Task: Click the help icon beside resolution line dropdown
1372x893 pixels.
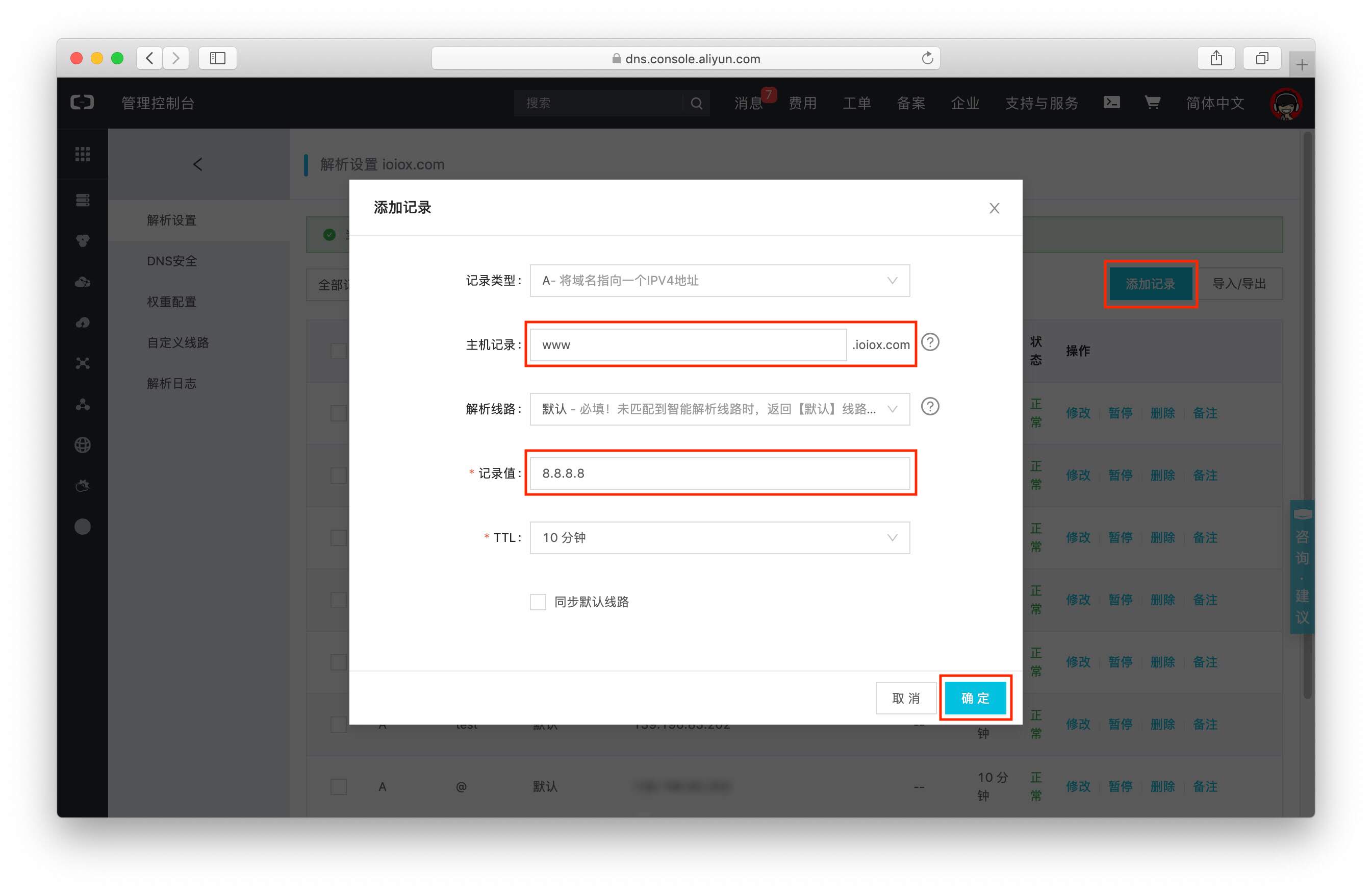Action: pos(929,407)
